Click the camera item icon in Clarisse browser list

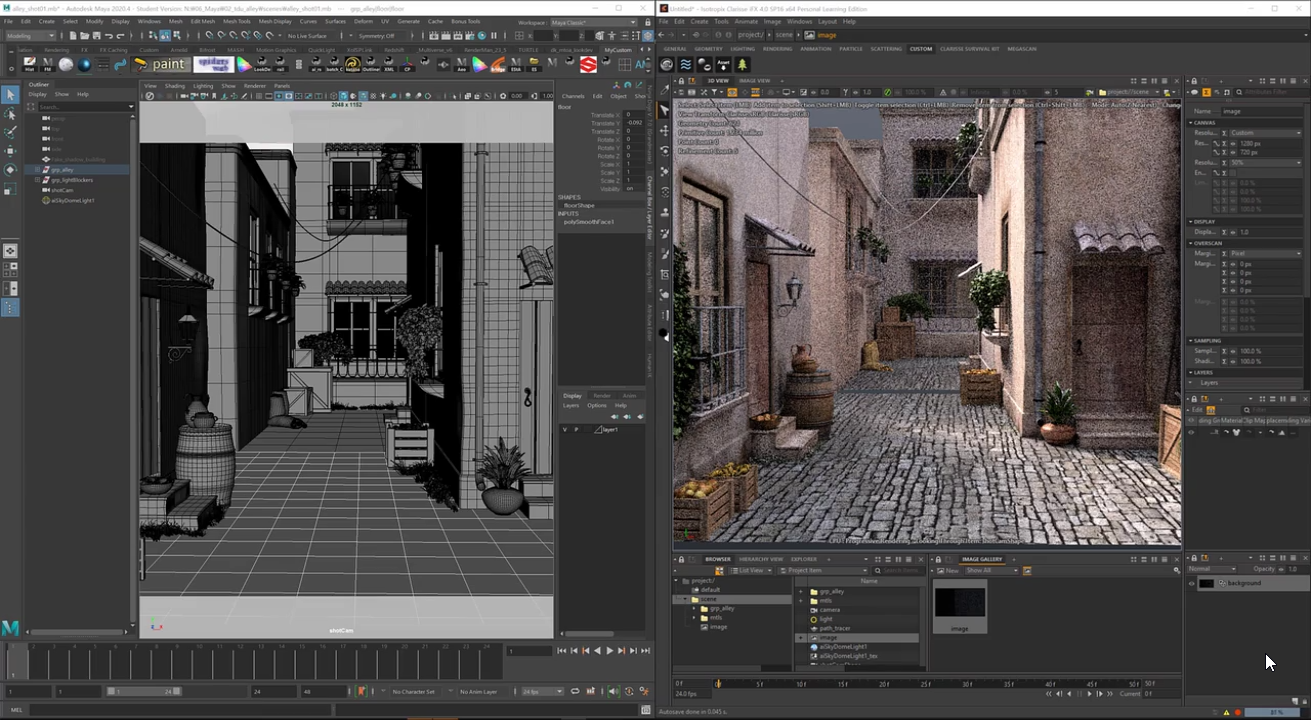click(x=813, y=610)
